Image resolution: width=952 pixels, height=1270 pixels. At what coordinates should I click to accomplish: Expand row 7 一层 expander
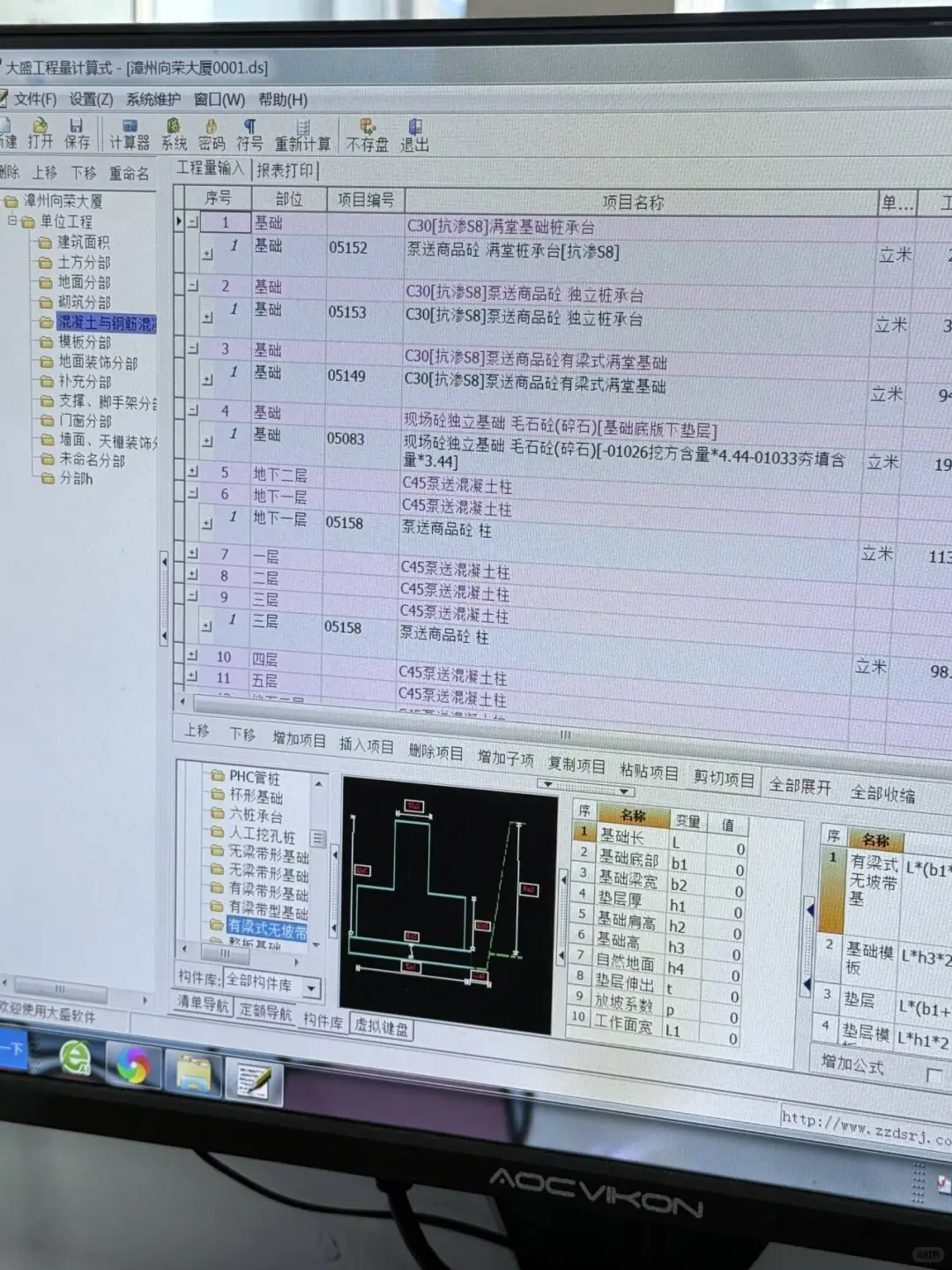191,554
